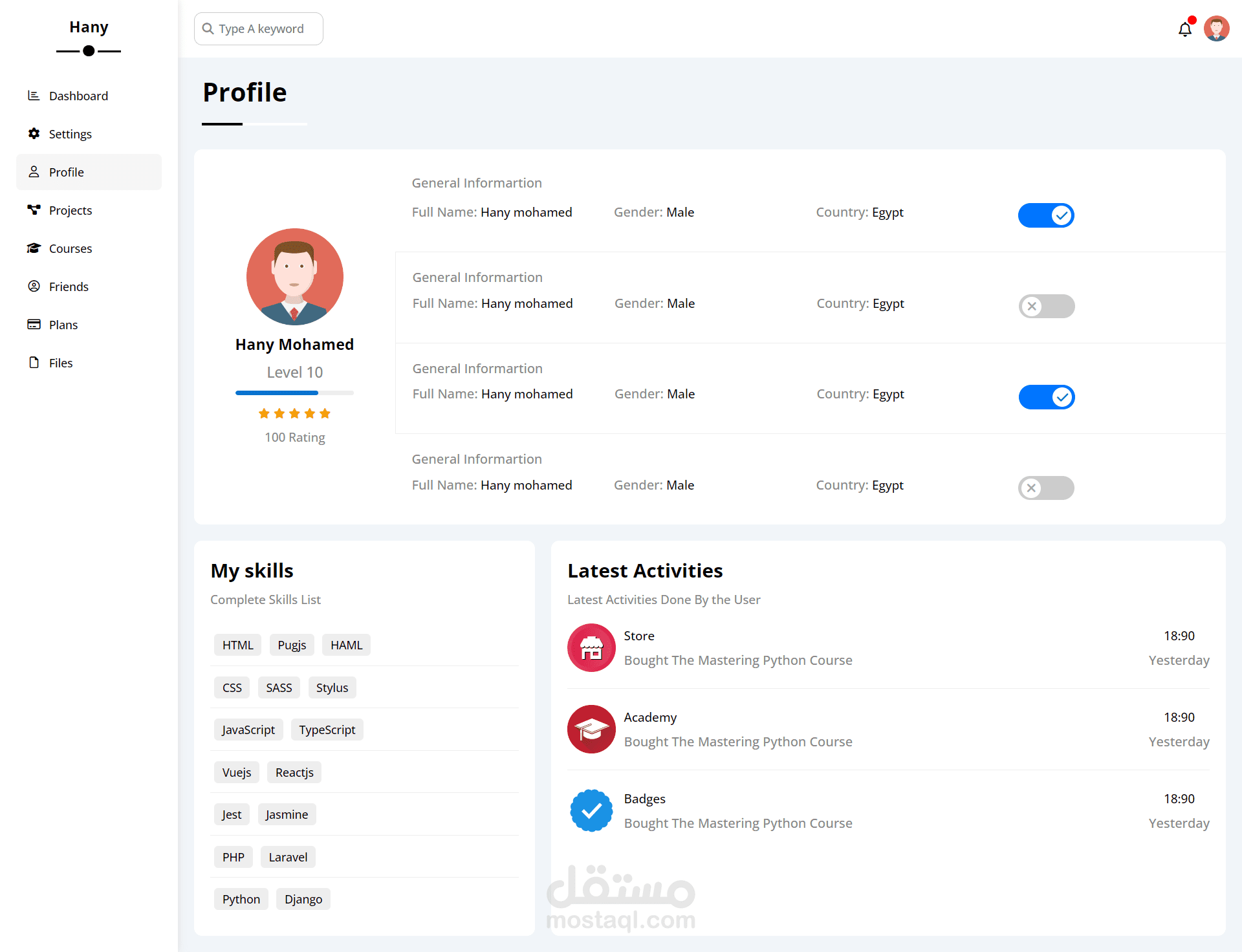The image size is (1242, 952).
Task: Click the Settings gear icon in sidebar
Action: point(34,134)
